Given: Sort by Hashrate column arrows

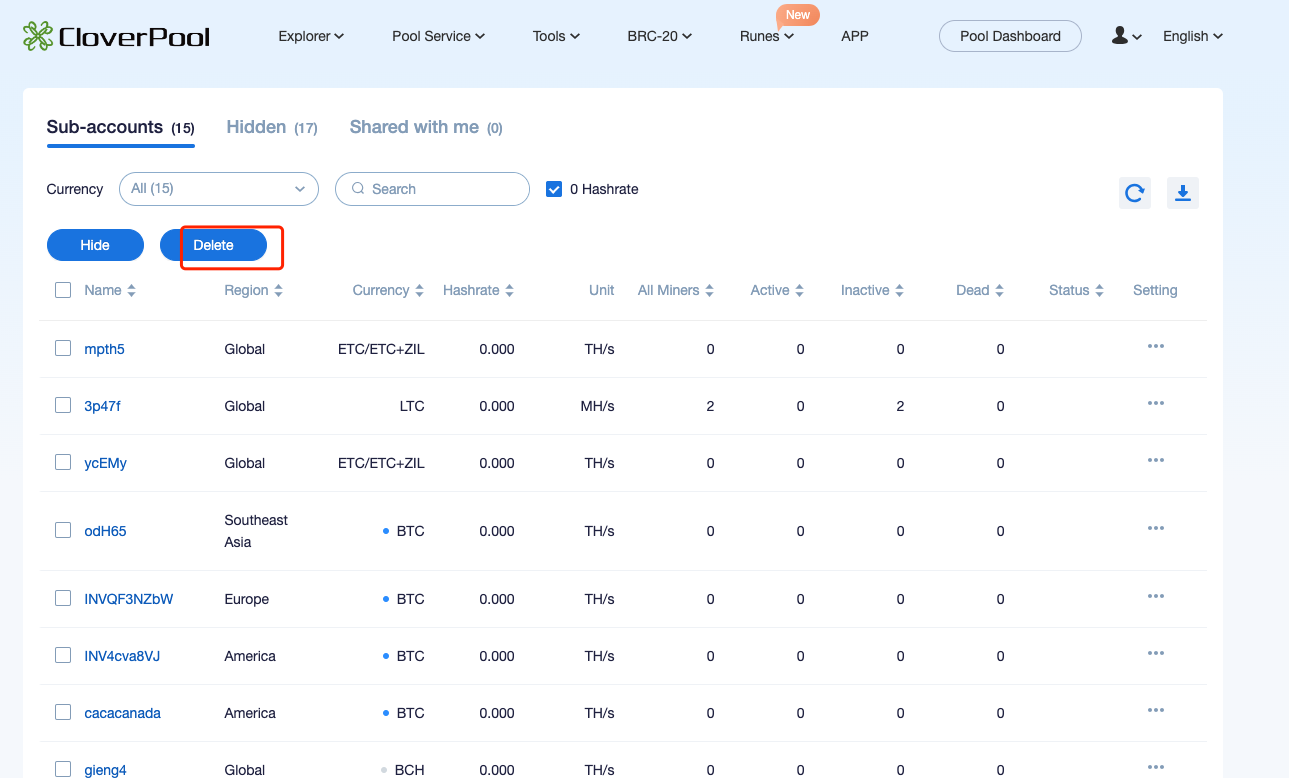Looking at the screenshot, I should (509, 290).
